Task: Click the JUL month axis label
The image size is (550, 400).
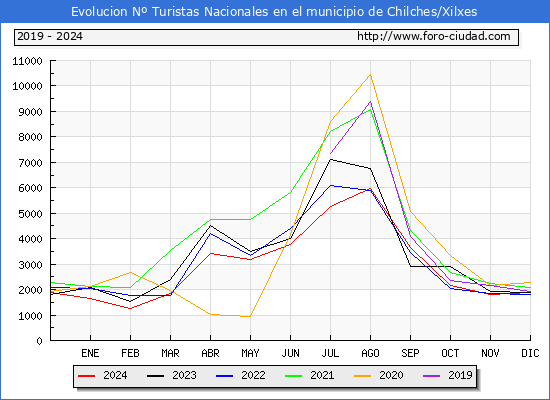Action: (330, 353)
